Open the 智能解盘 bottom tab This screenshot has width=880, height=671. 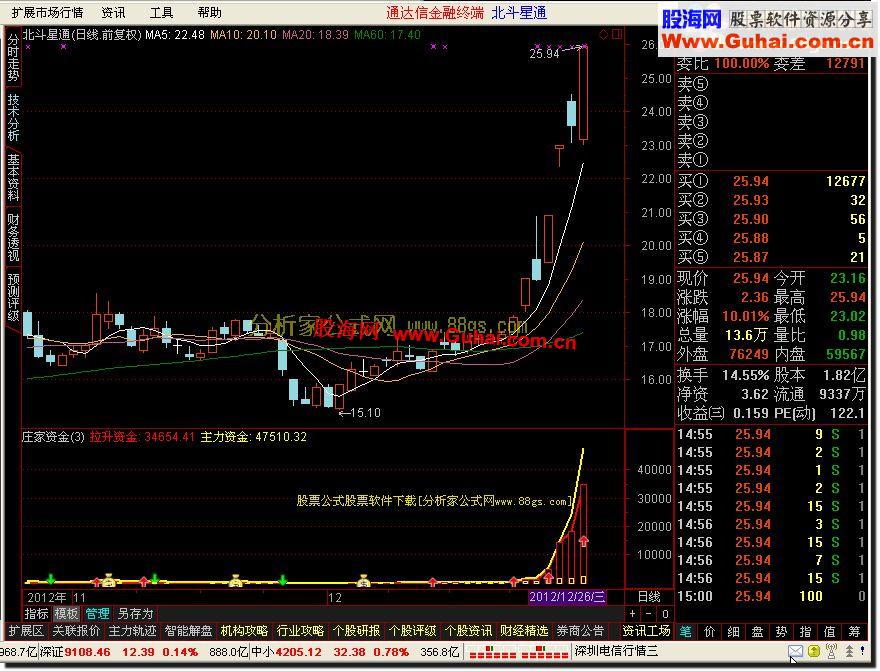(x=189, y=631)
